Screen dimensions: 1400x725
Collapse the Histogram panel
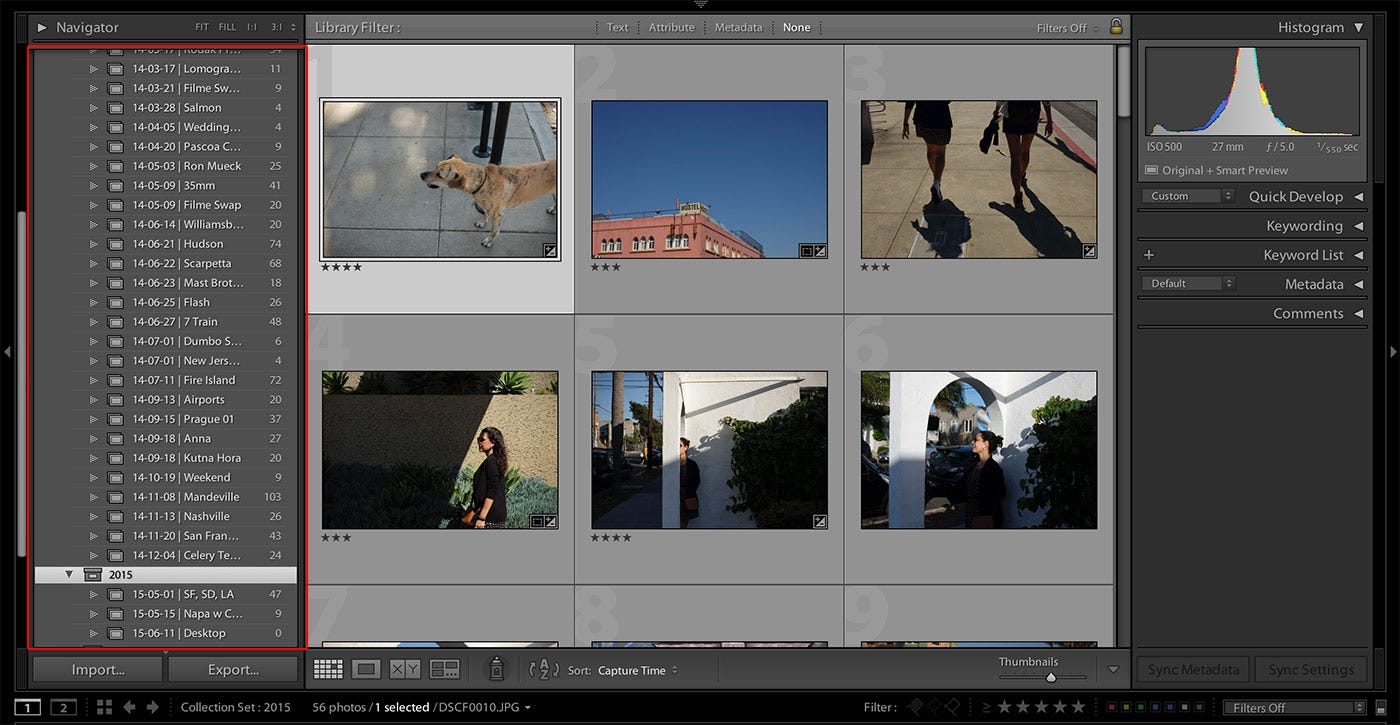click(1358, 27)
